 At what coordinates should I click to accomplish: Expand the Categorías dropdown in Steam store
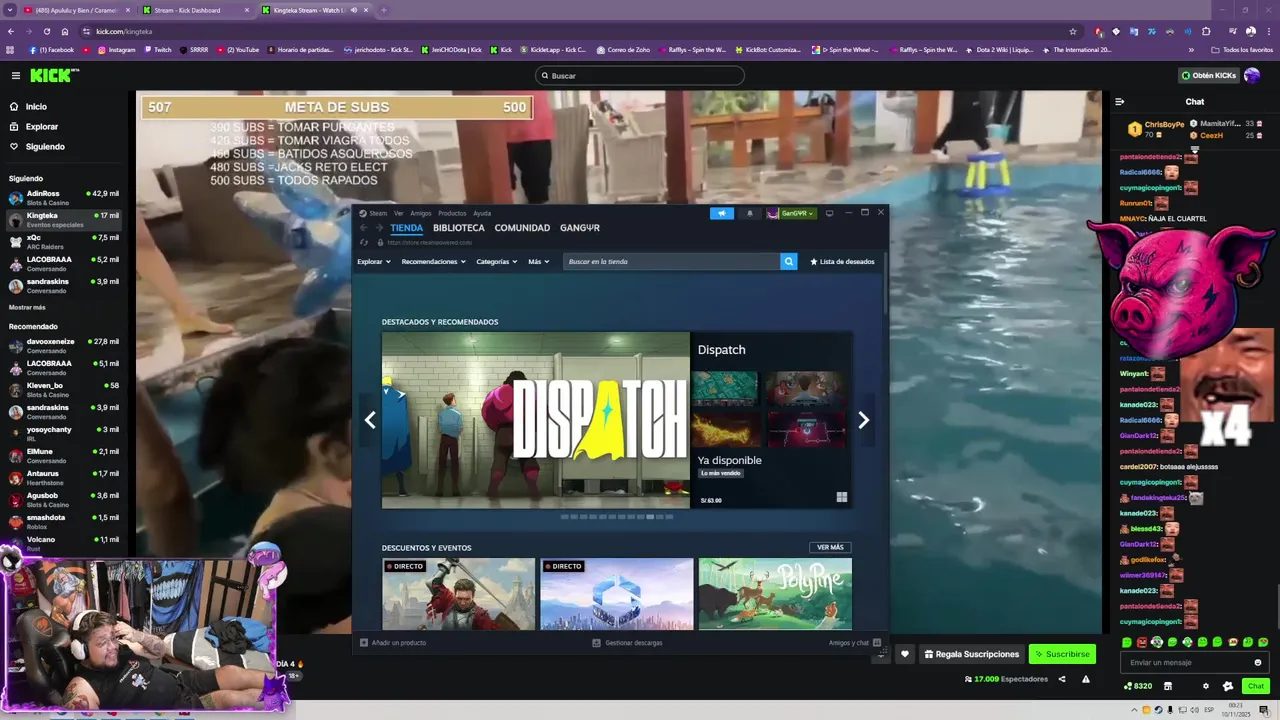click(496, 262)
